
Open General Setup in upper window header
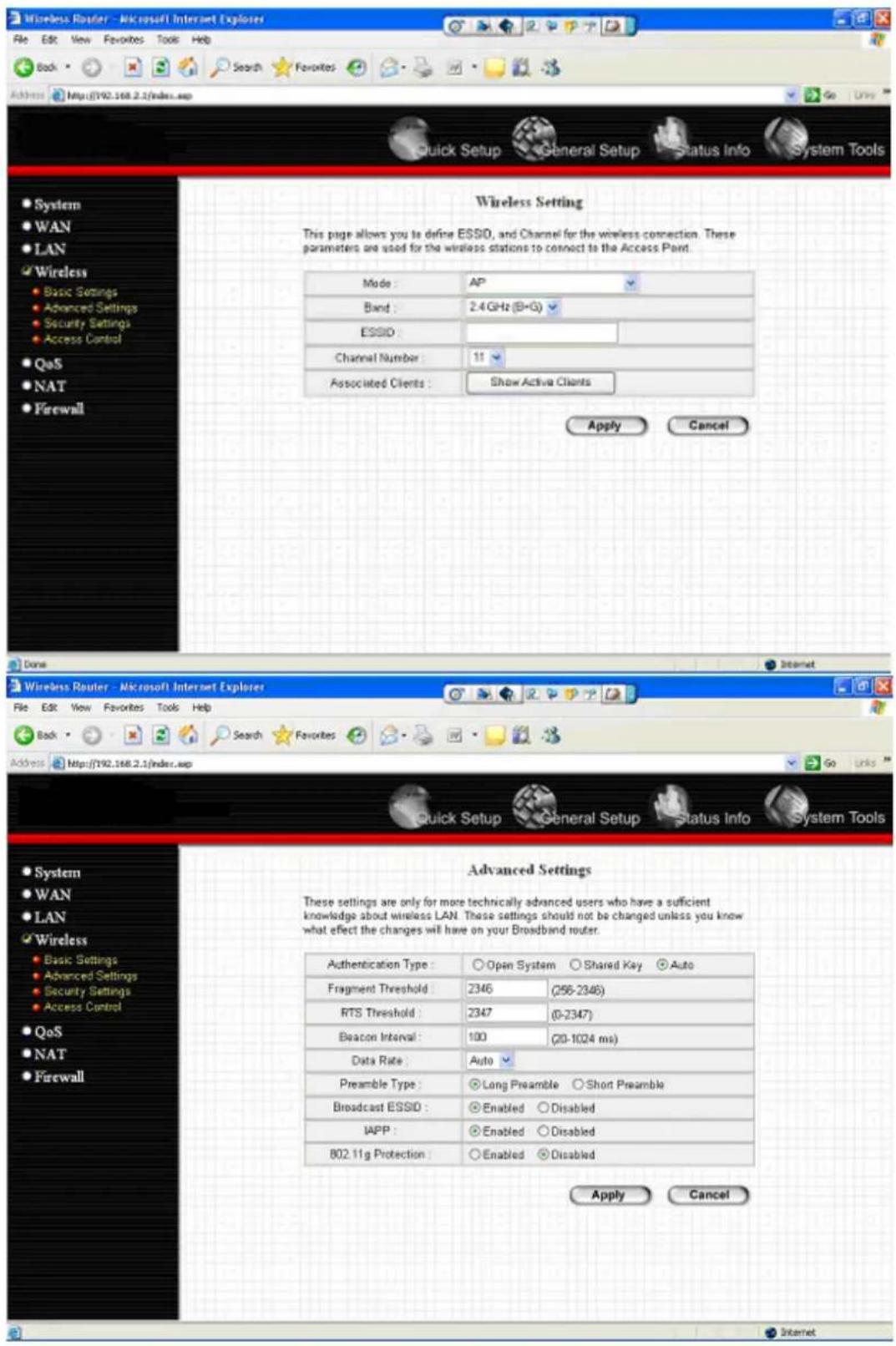pyautogui.click(x=576, y=140)
